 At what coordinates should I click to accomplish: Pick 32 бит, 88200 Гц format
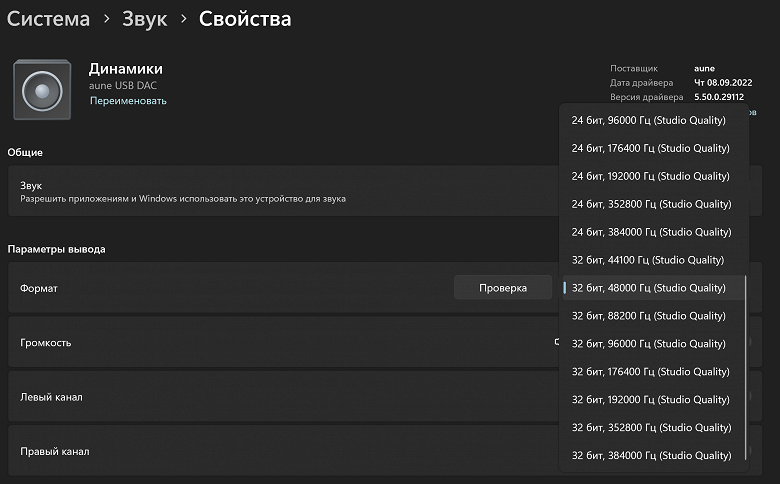pyautogui.click(x=648, y=316)
